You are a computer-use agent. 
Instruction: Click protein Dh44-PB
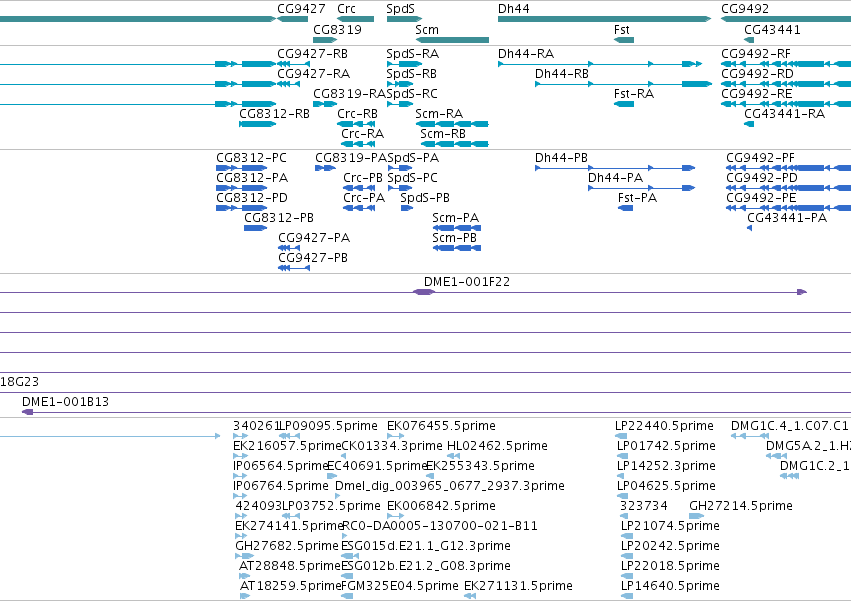(x=615, y=168)
